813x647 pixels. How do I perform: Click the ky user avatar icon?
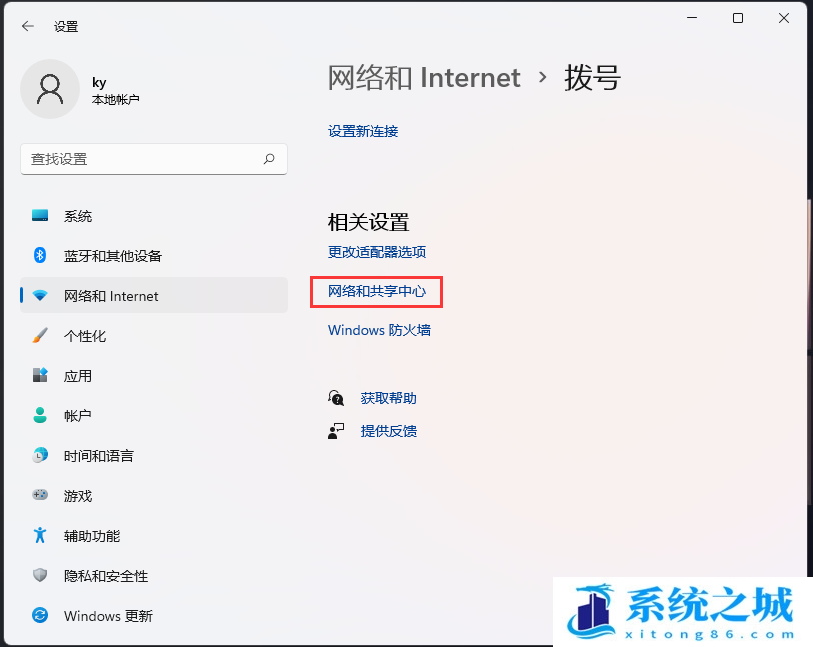tap(50, 89)
